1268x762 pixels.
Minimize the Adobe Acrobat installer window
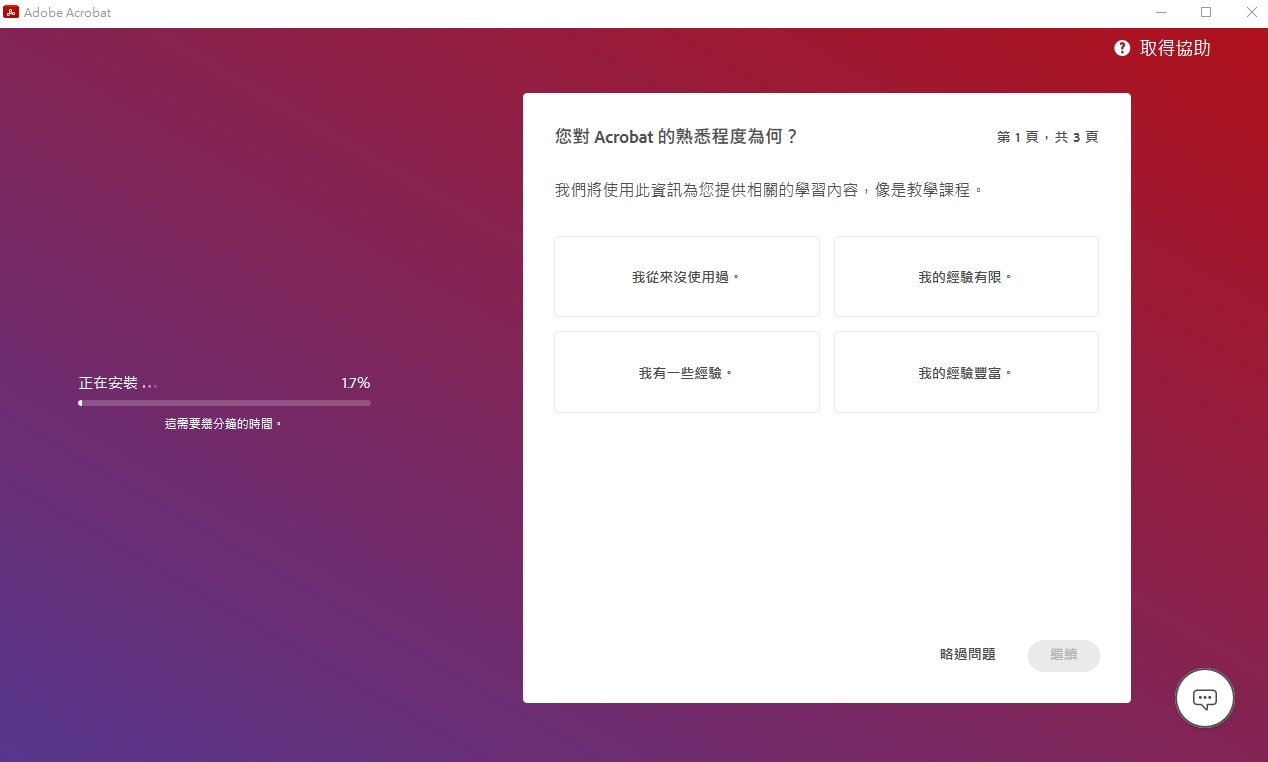click(x=1160, y=13)
